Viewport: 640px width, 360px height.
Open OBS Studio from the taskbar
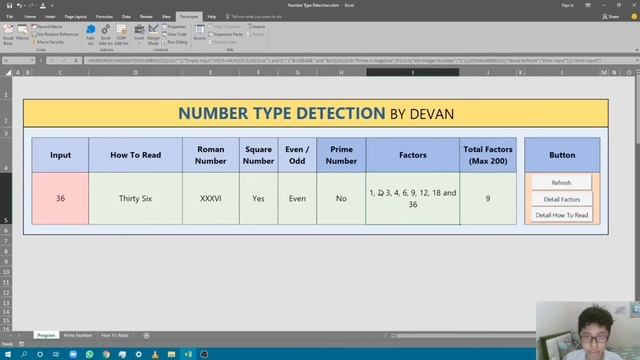[x=204, y=354]
